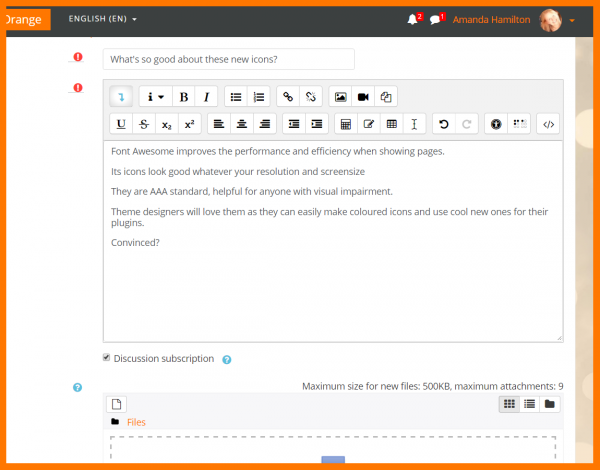600x470 pixels.
Task: Undo the last edit
Action: pyautogui.click(x=444, y=124)
